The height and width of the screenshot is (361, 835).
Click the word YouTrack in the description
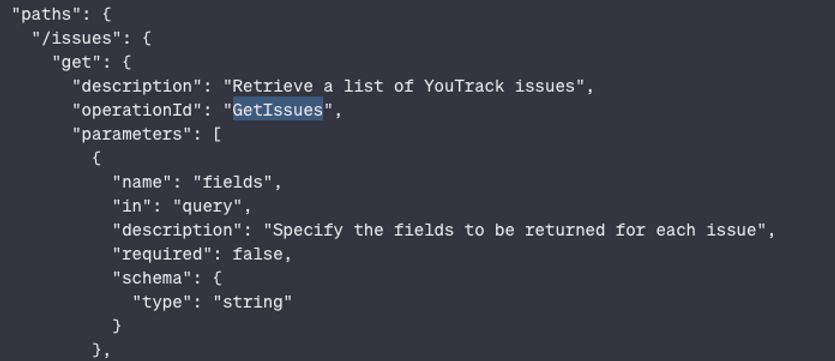pyautogui.click(x=463, y=86)
